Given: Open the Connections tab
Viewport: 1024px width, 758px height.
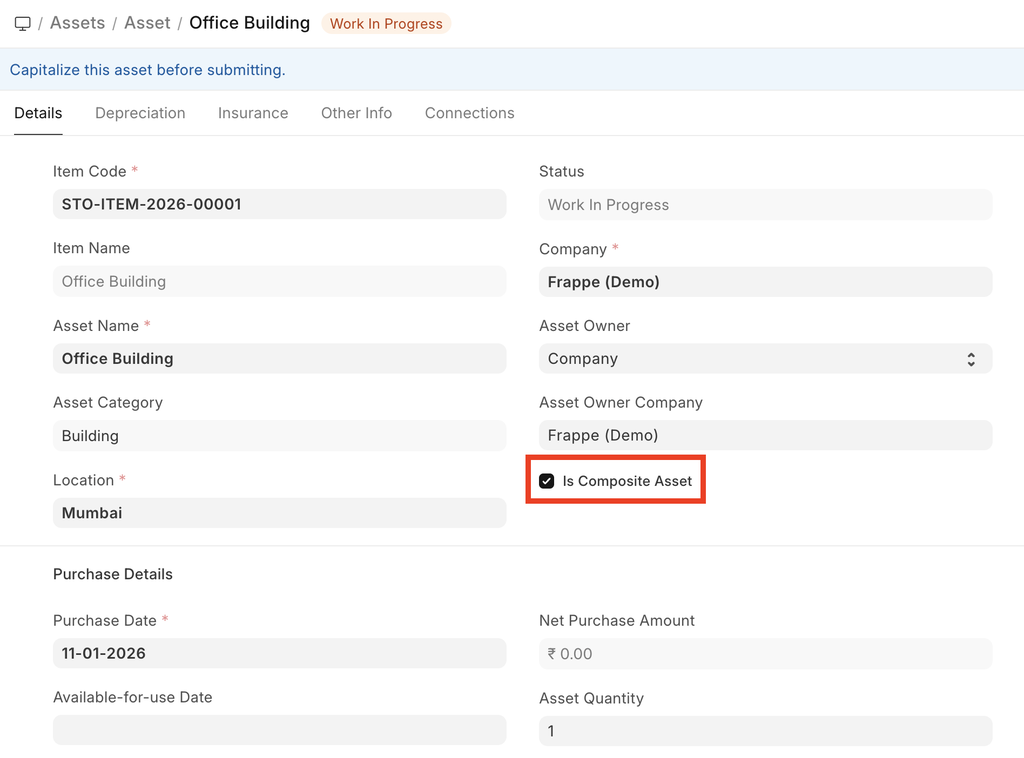Looking at the screenshot, I should click(469, 113).
